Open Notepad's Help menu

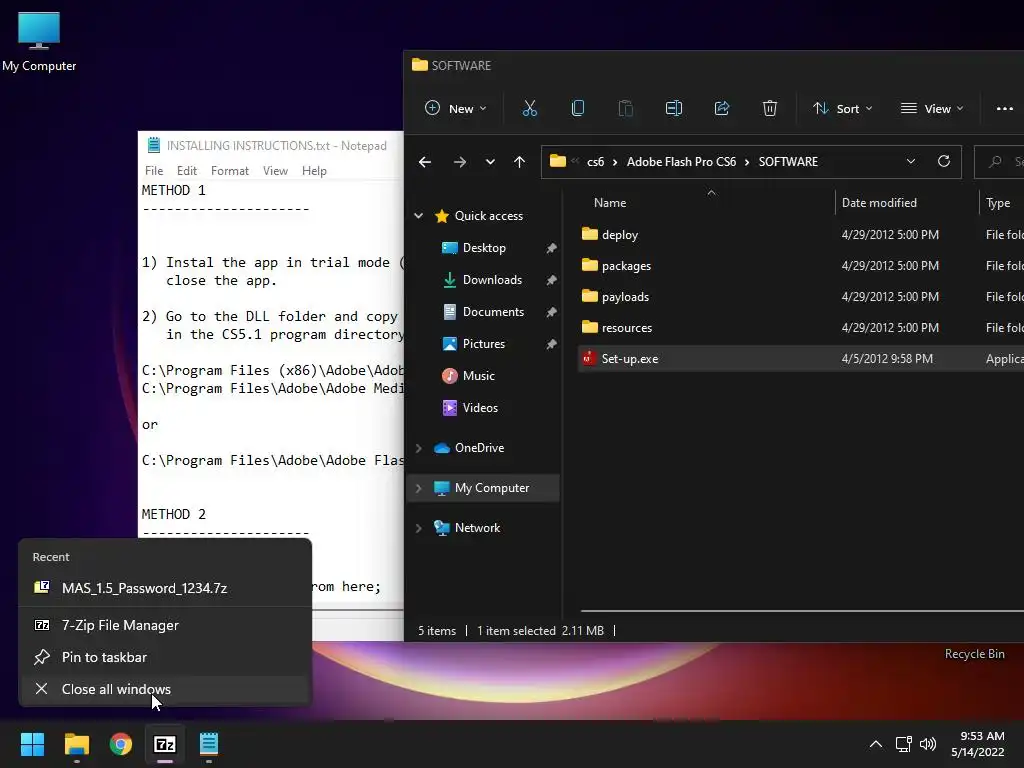[x=314, y=170]
